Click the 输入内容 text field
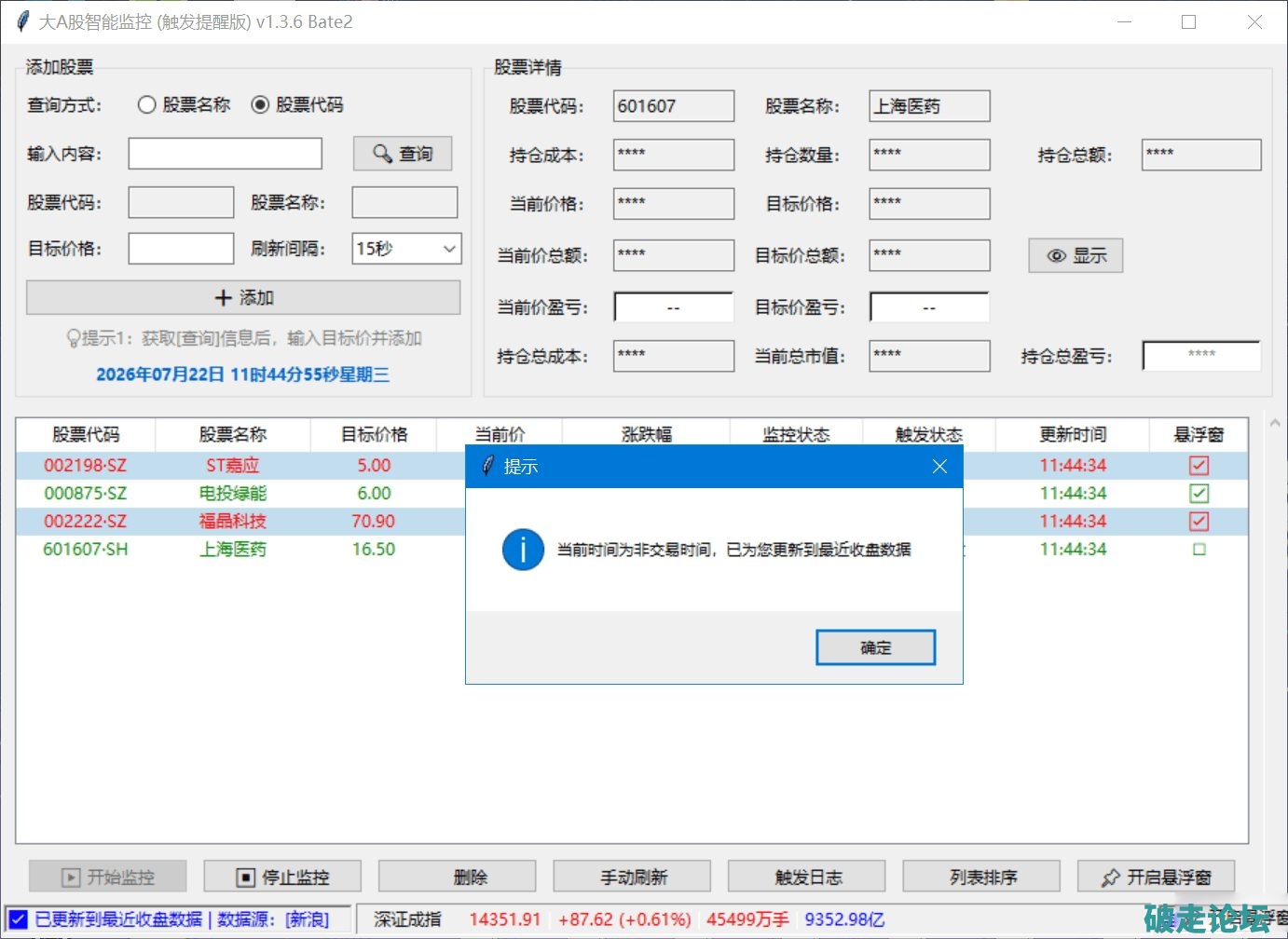Viewport: 1288px width, 939px height. [x=225, y=154]
